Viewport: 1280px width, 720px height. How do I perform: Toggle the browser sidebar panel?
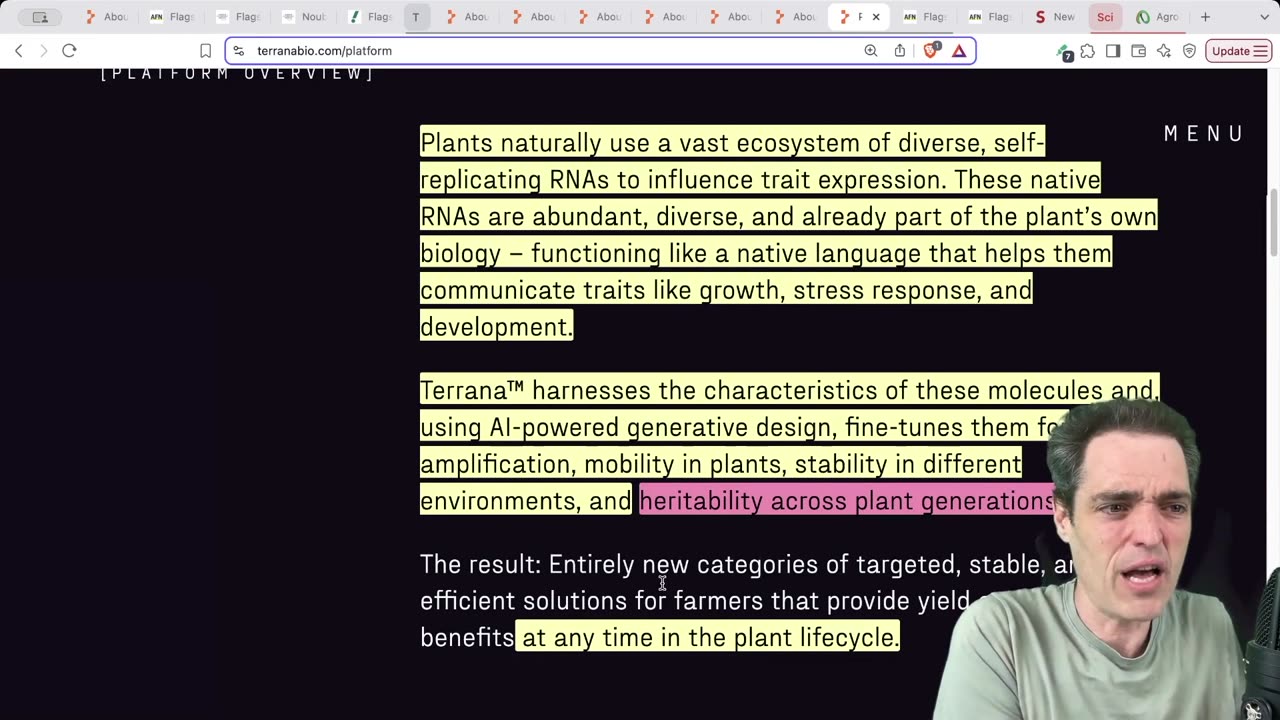point(1113,51)
